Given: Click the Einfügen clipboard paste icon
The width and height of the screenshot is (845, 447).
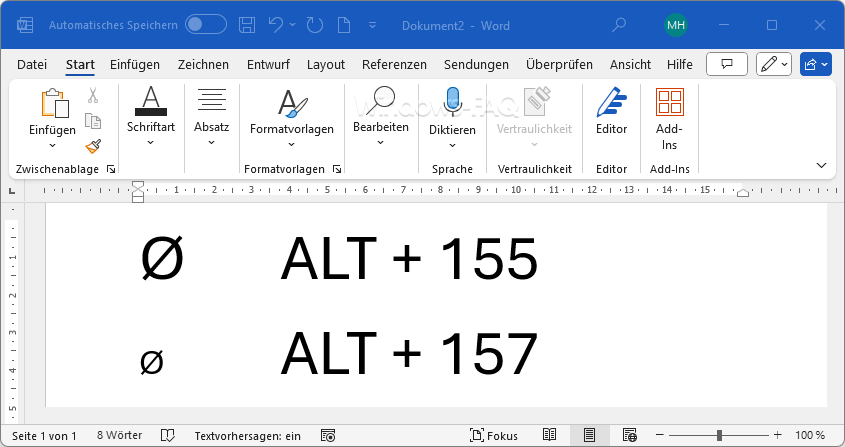Looking at the screenshot, I should point(54,103).
